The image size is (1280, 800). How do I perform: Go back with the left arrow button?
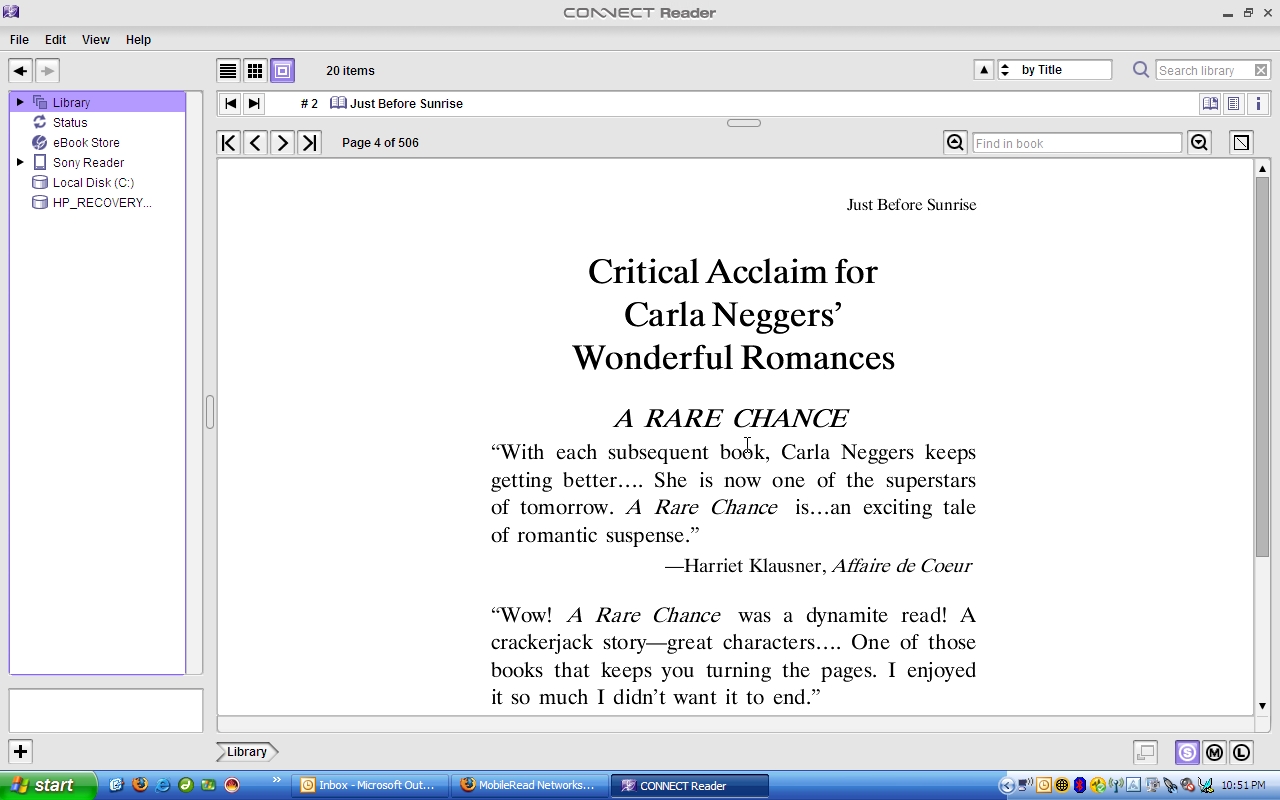20,71
